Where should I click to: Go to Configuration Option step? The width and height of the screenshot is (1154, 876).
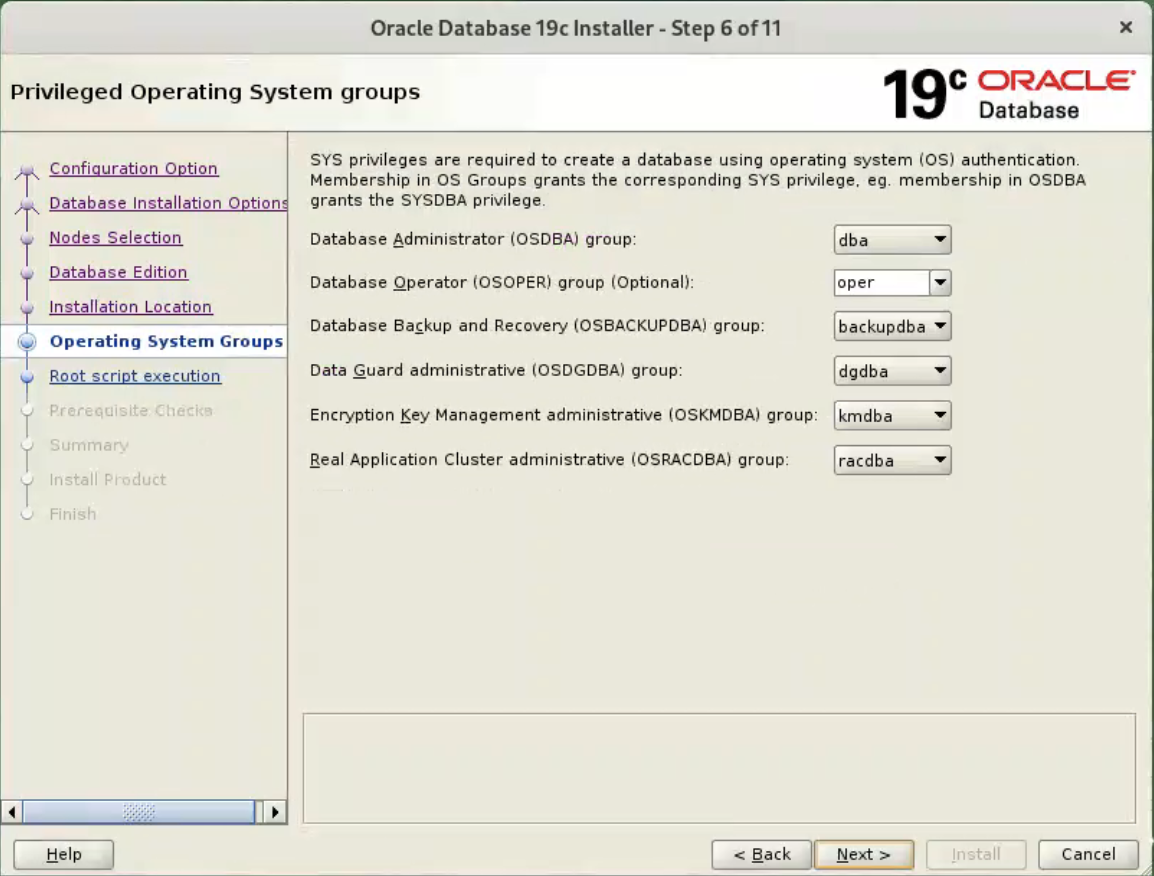click(133, 169)
